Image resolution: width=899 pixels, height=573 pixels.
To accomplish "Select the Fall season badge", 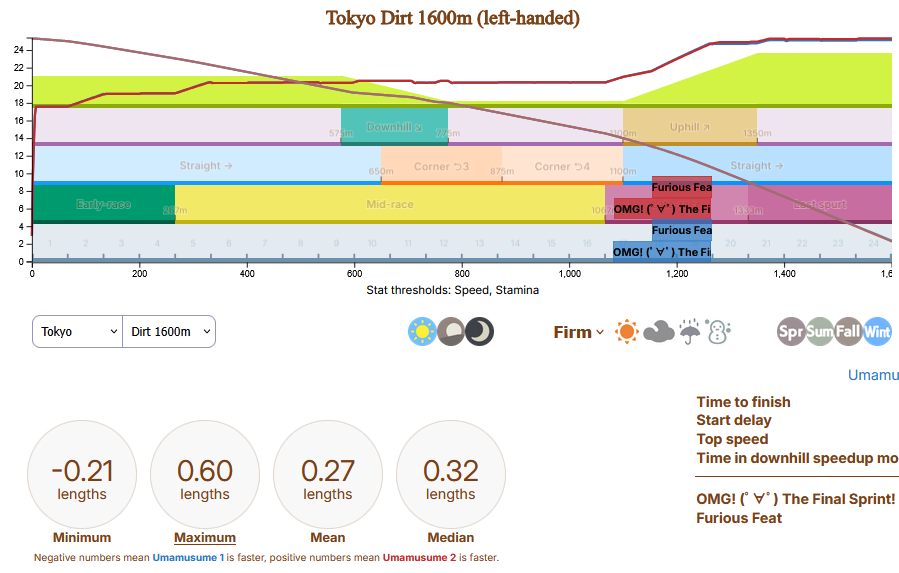I will point(849,332).
